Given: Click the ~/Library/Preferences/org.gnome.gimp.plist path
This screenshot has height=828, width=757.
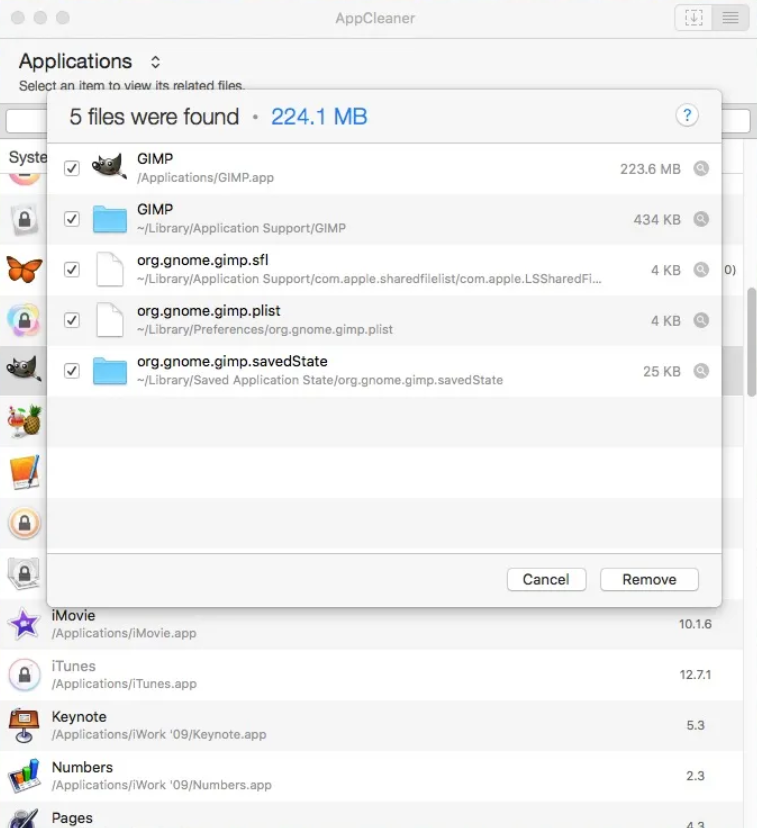Looking at the screenshot, I should coord(264,330).
